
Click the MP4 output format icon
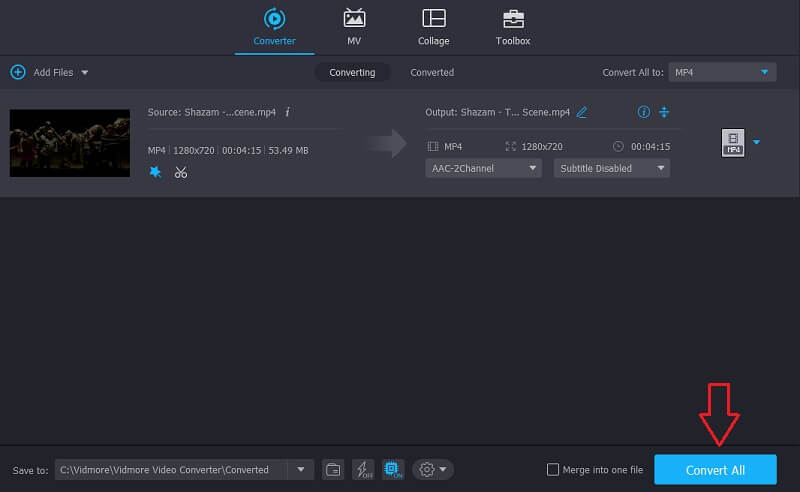click(x=733, y=143)
